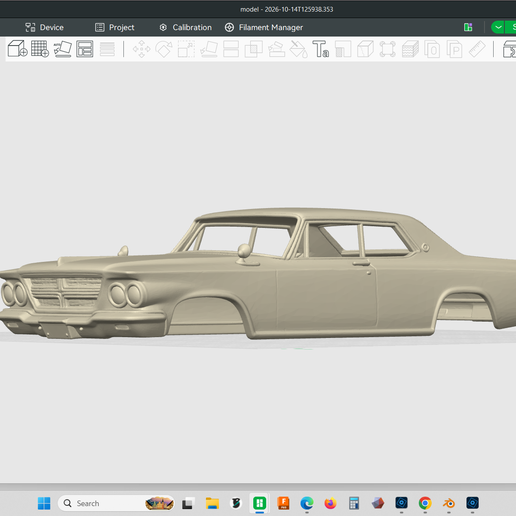Click the taskbar Search box

[x=116, y=503]
